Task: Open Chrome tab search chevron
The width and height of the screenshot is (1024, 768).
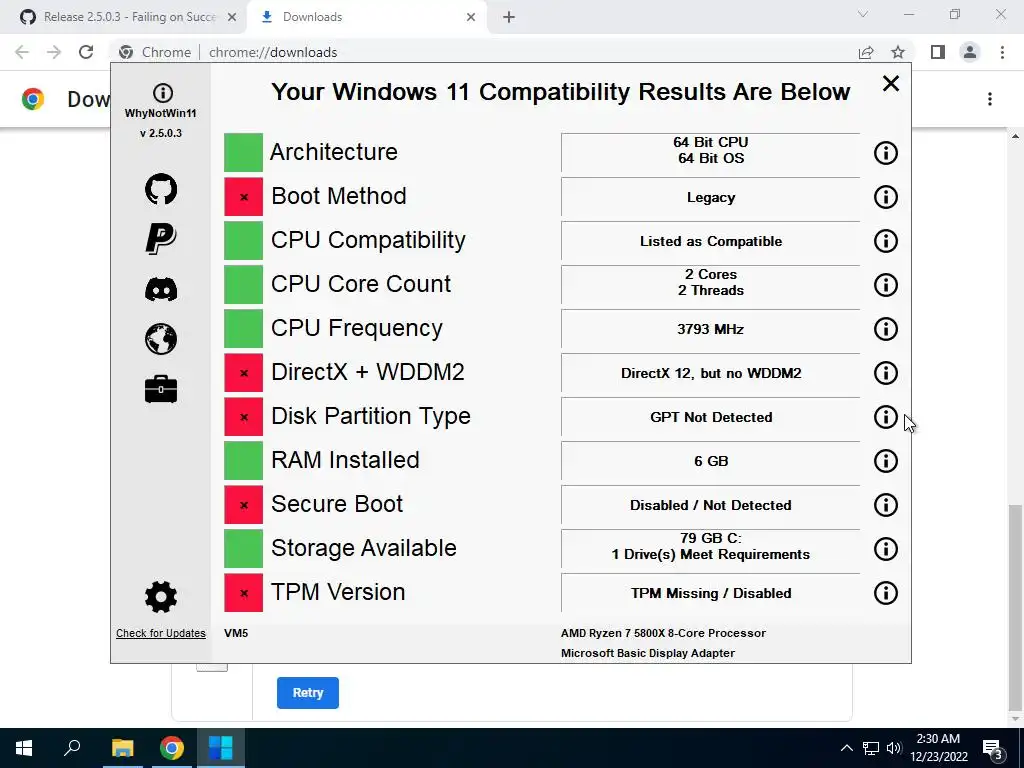Action: coord(863,14)
